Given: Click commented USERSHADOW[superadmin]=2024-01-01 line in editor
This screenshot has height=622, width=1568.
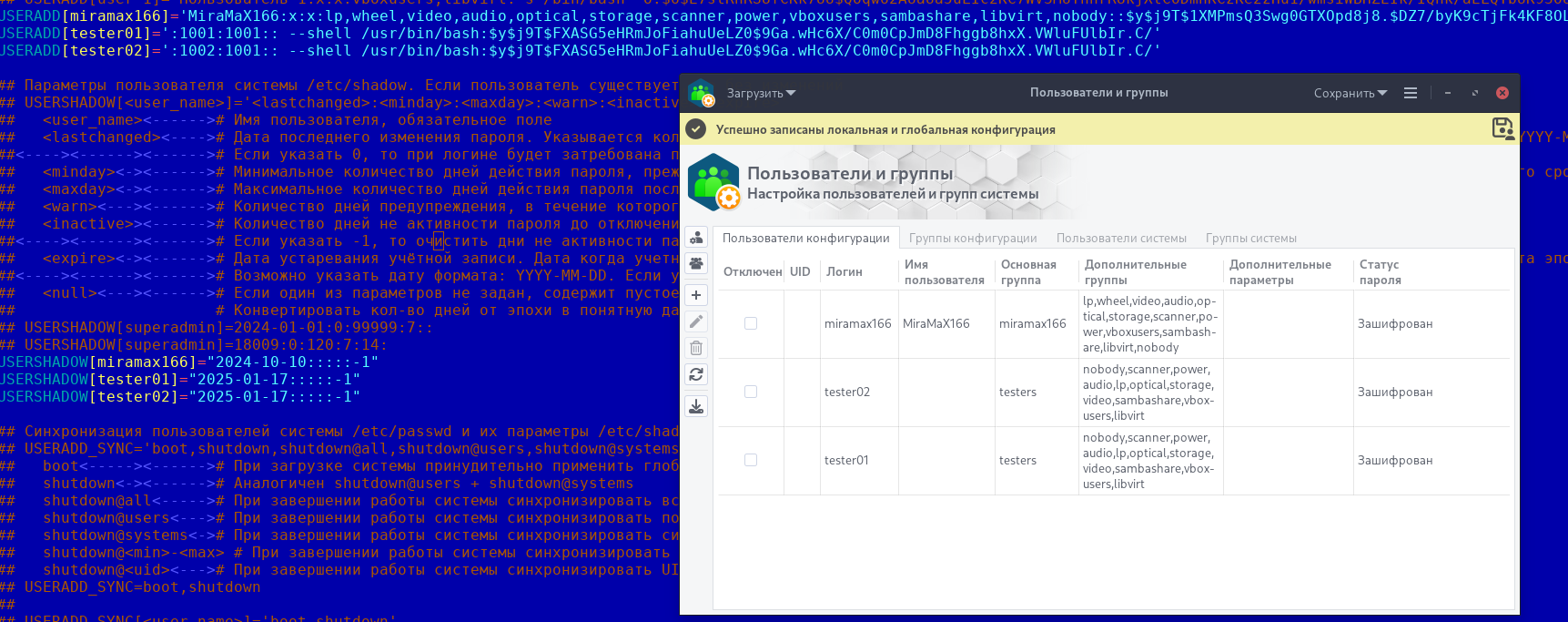Looking at the screenshot, I should (x=217, y=327).
